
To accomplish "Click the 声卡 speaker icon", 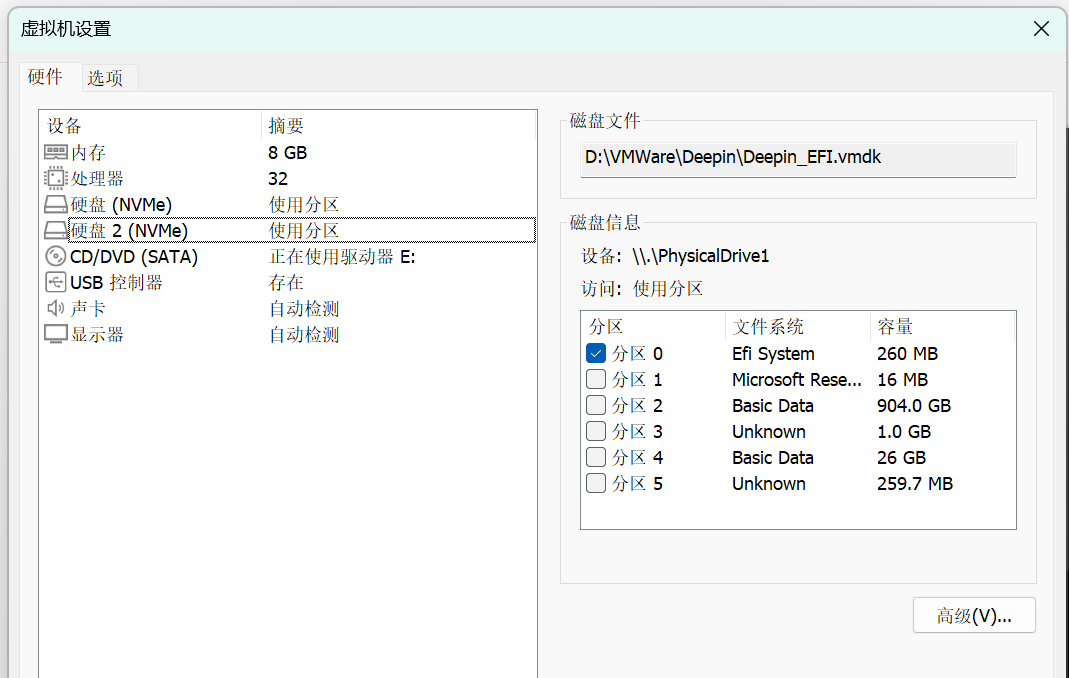I will 55,308.
